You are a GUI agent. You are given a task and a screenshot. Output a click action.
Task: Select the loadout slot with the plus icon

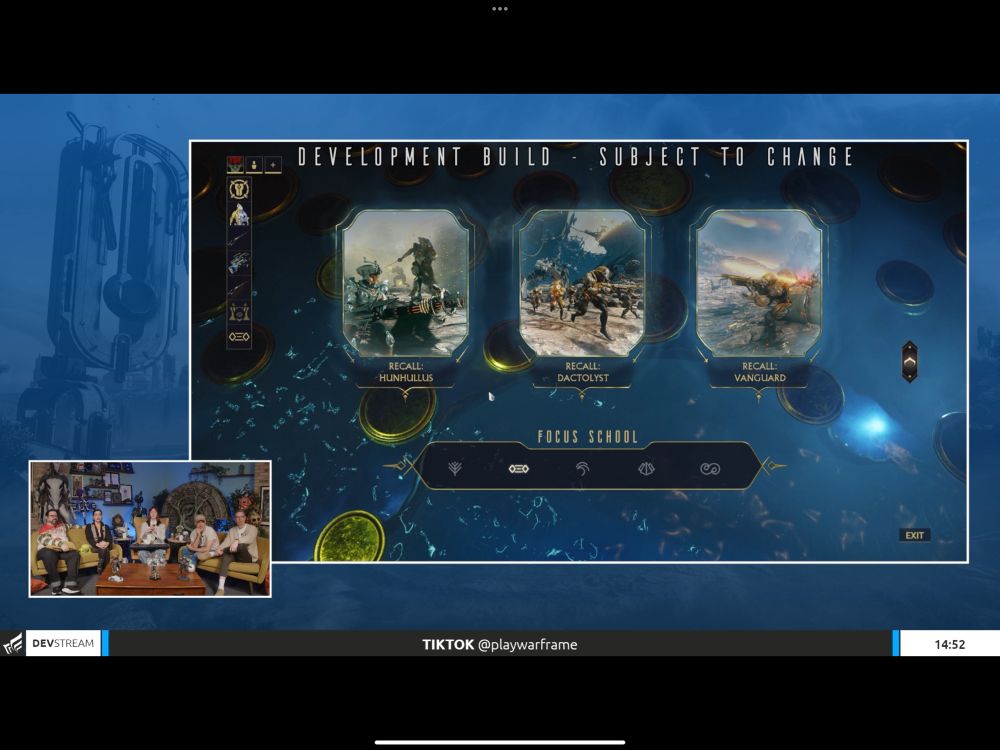click(273, 165)
